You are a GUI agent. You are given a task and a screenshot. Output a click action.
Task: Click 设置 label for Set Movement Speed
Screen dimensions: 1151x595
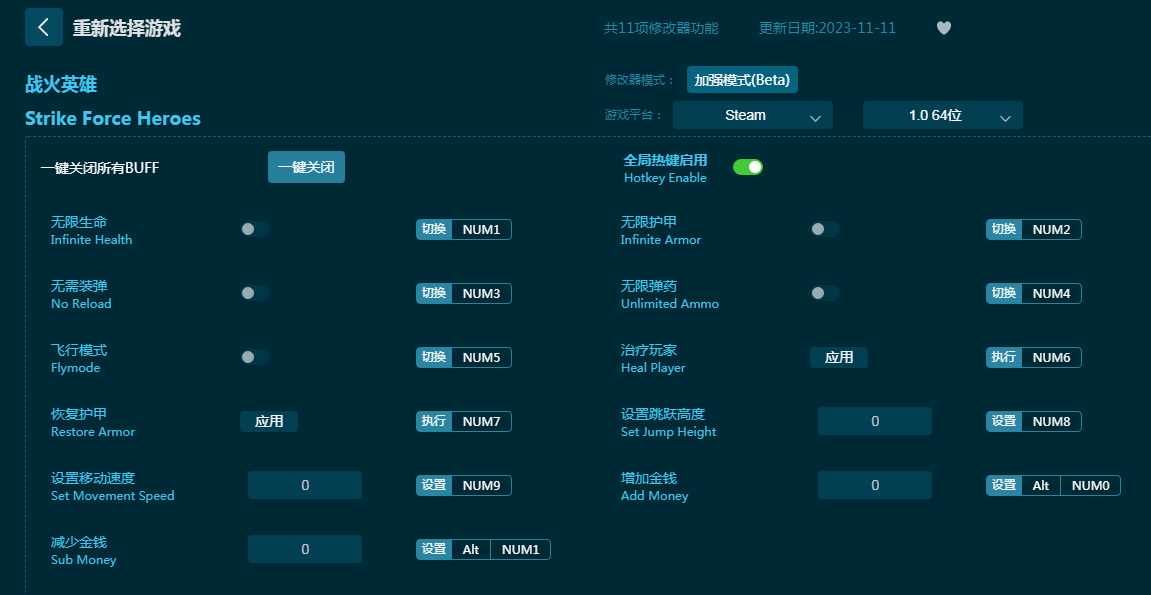pyautogui.click(x=434, y=485)
